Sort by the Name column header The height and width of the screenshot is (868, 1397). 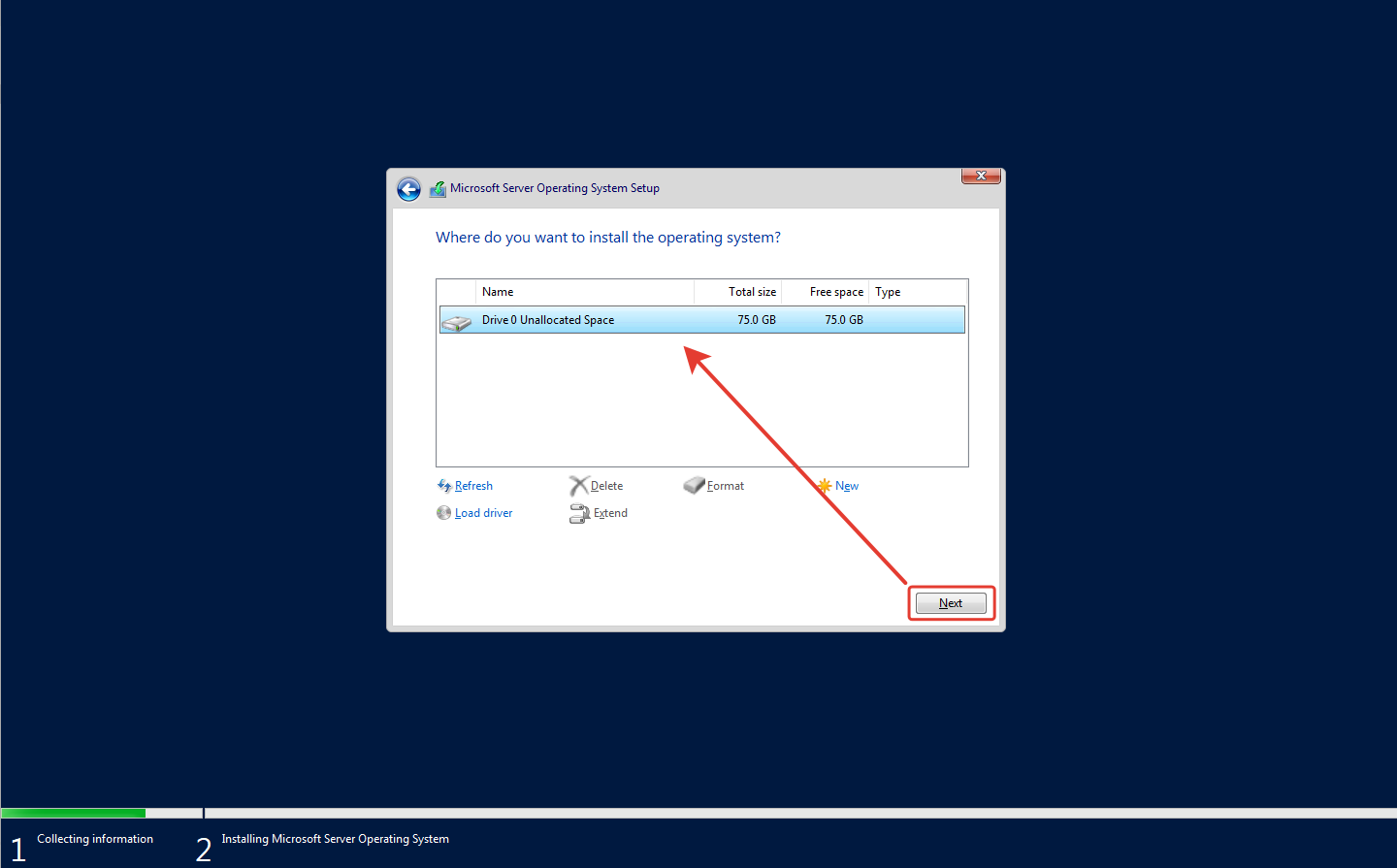[x=582, y=292]
